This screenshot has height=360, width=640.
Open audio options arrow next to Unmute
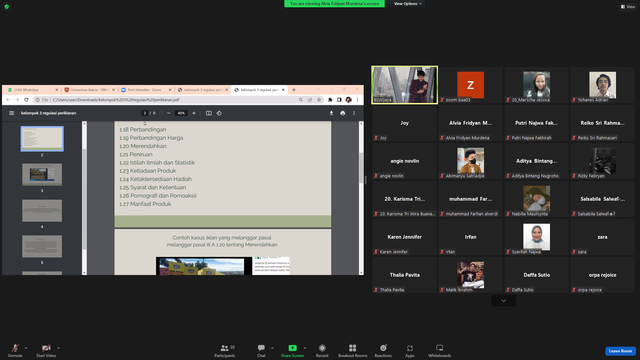click(26, 348)
